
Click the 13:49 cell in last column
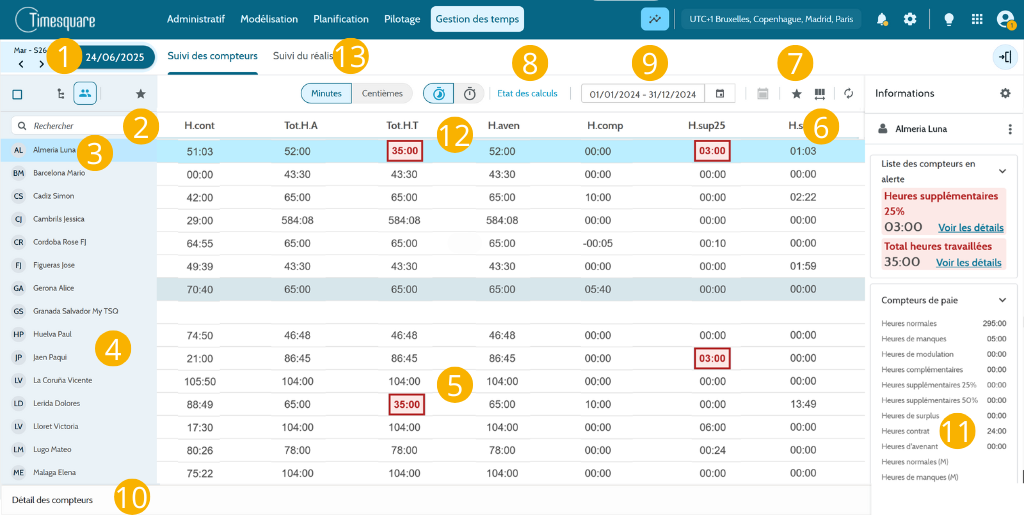click(x=803, y=404)
